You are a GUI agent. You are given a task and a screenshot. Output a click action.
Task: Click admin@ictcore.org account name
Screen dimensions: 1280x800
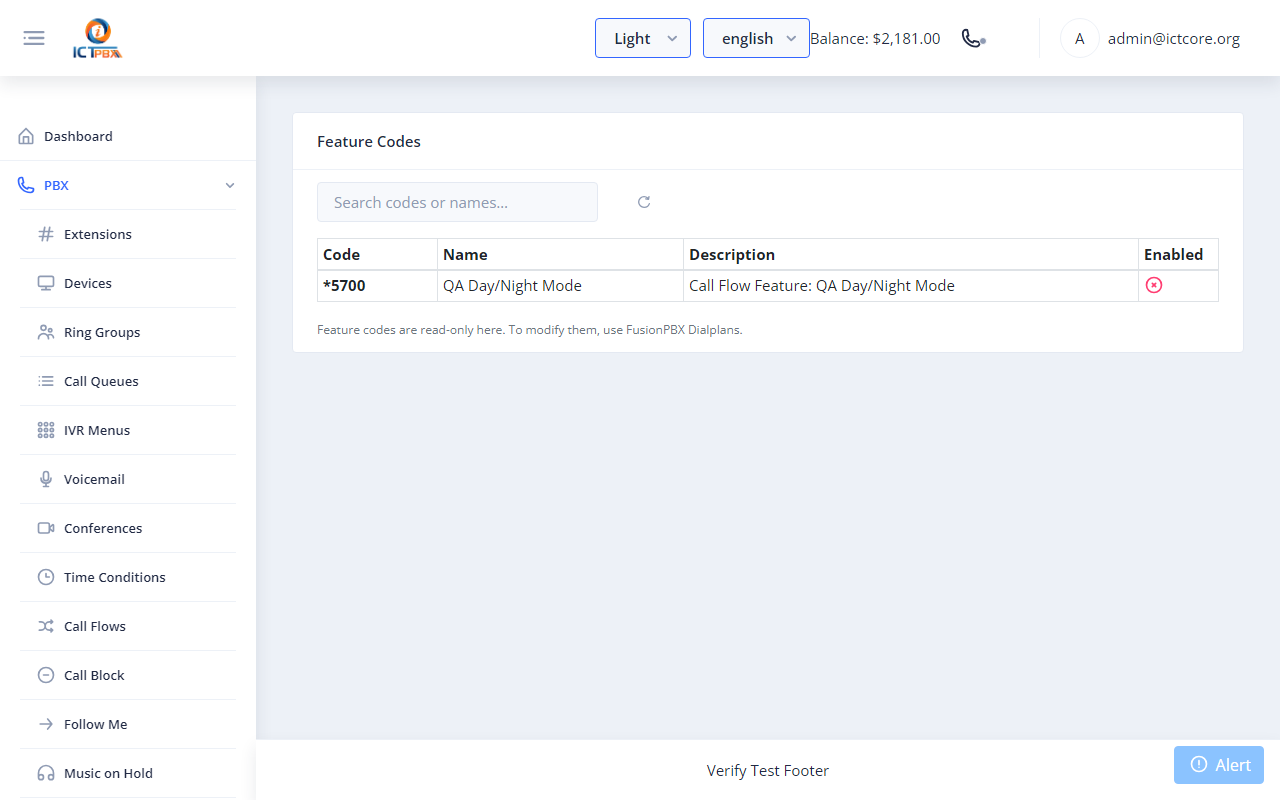click(1174, 39)
